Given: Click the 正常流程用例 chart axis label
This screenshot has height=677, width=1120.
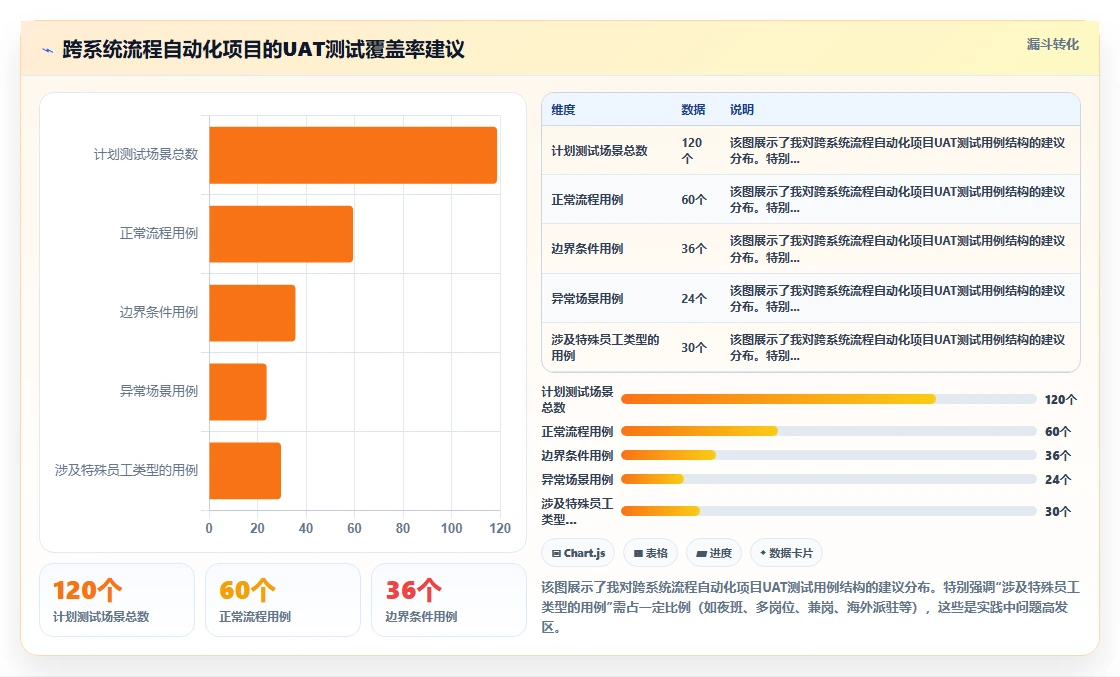Looking at the screenshot, I should [159, 234].
